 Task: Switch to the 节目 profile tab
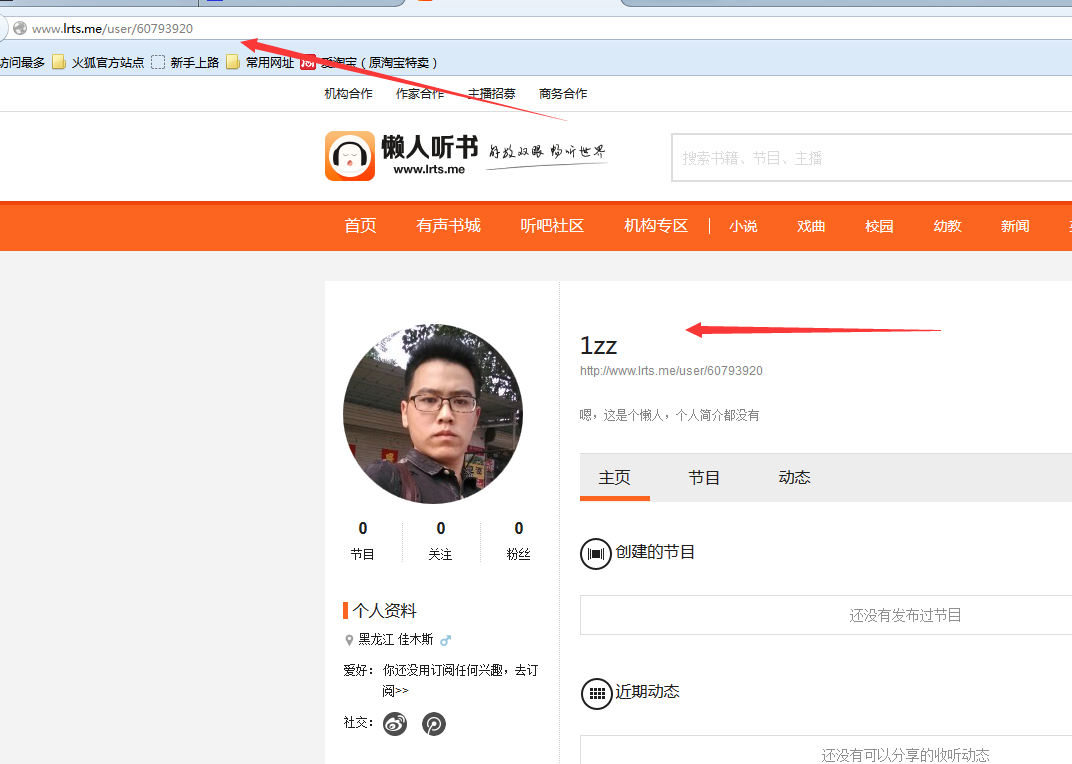coord(704,477)
